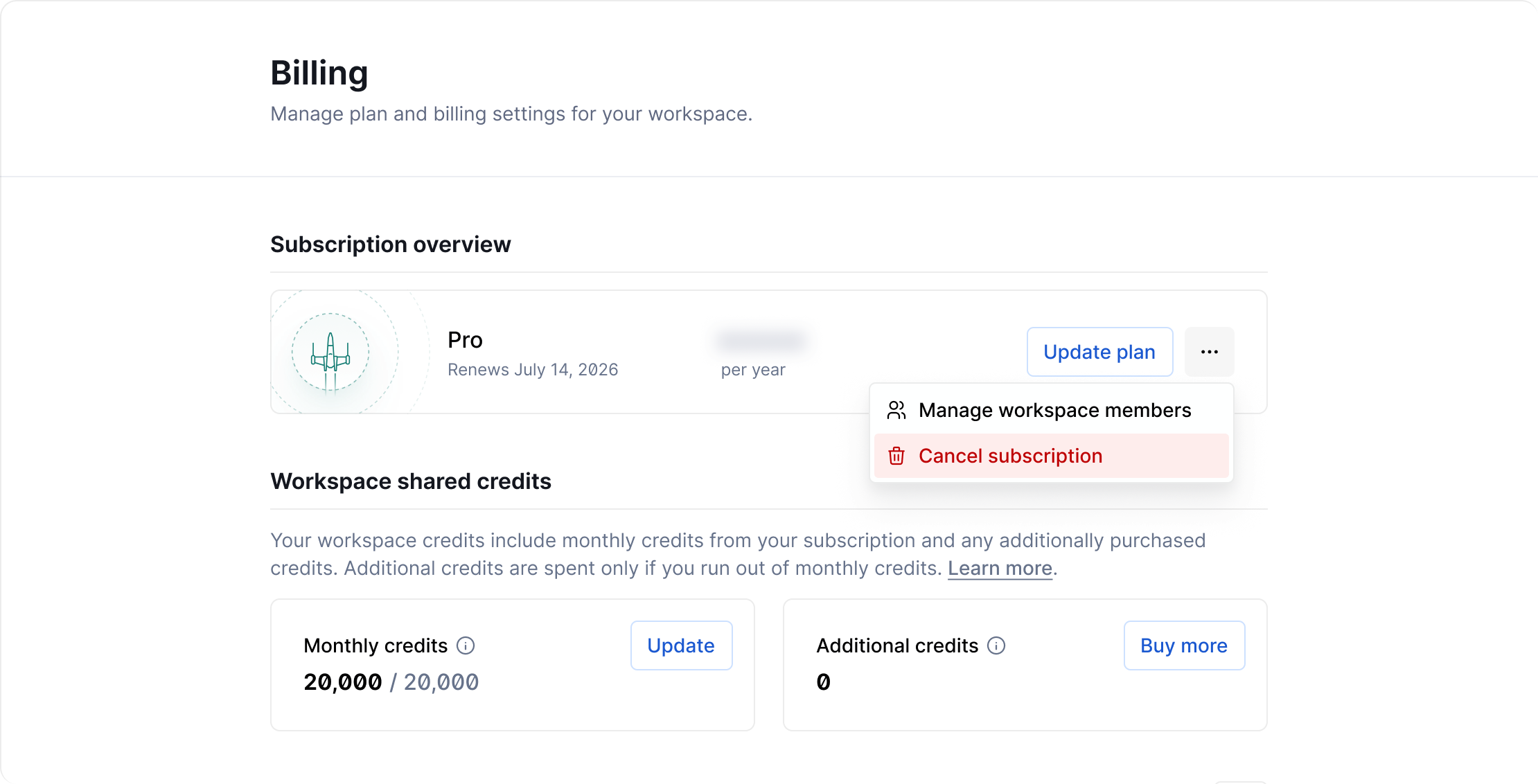The height and width of the screenshot is (784, 1538).
Task: Click info icon beside Monthly credits
Action: (466, 645)
